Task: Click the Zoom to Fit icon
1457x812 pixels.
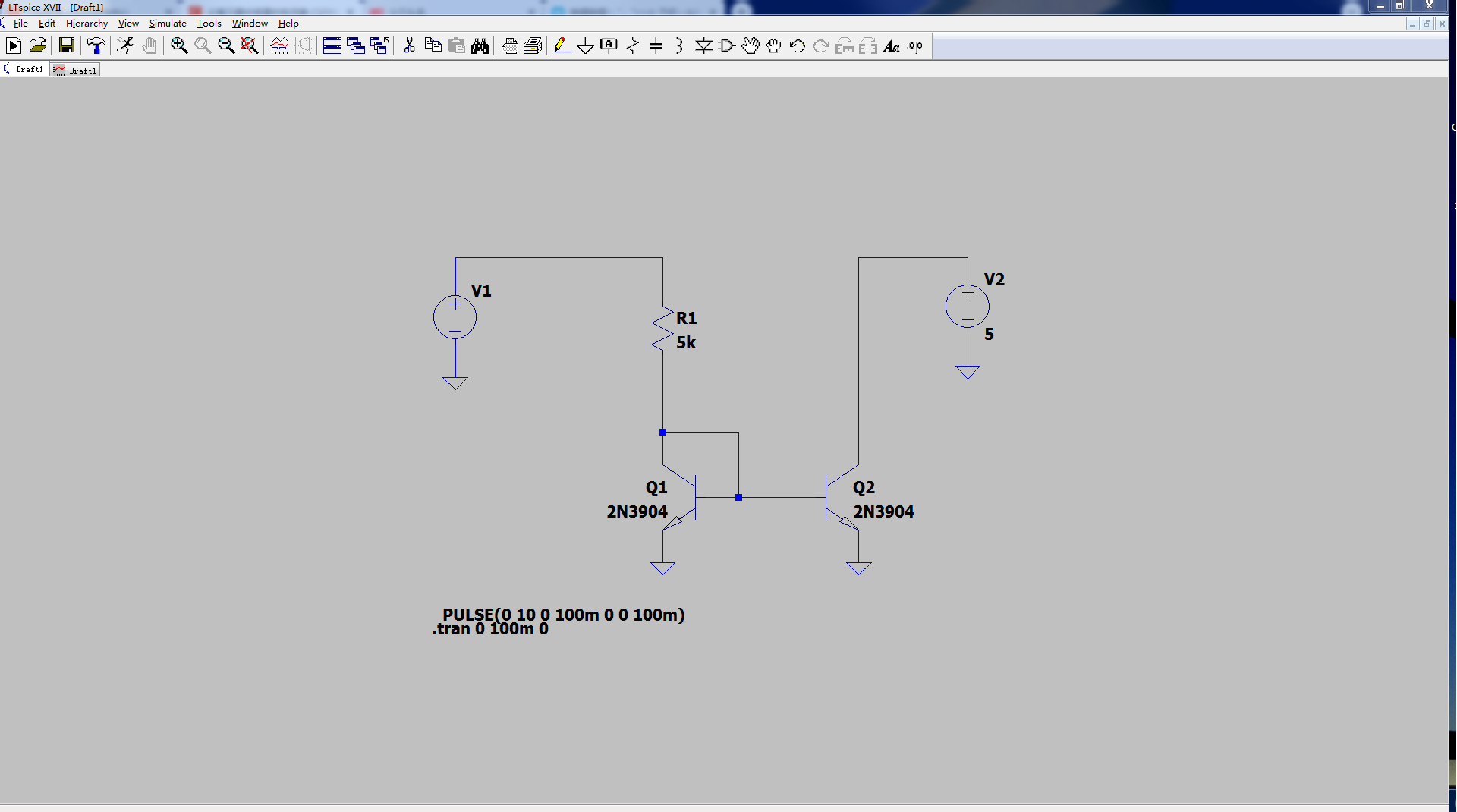Action: 250,46
